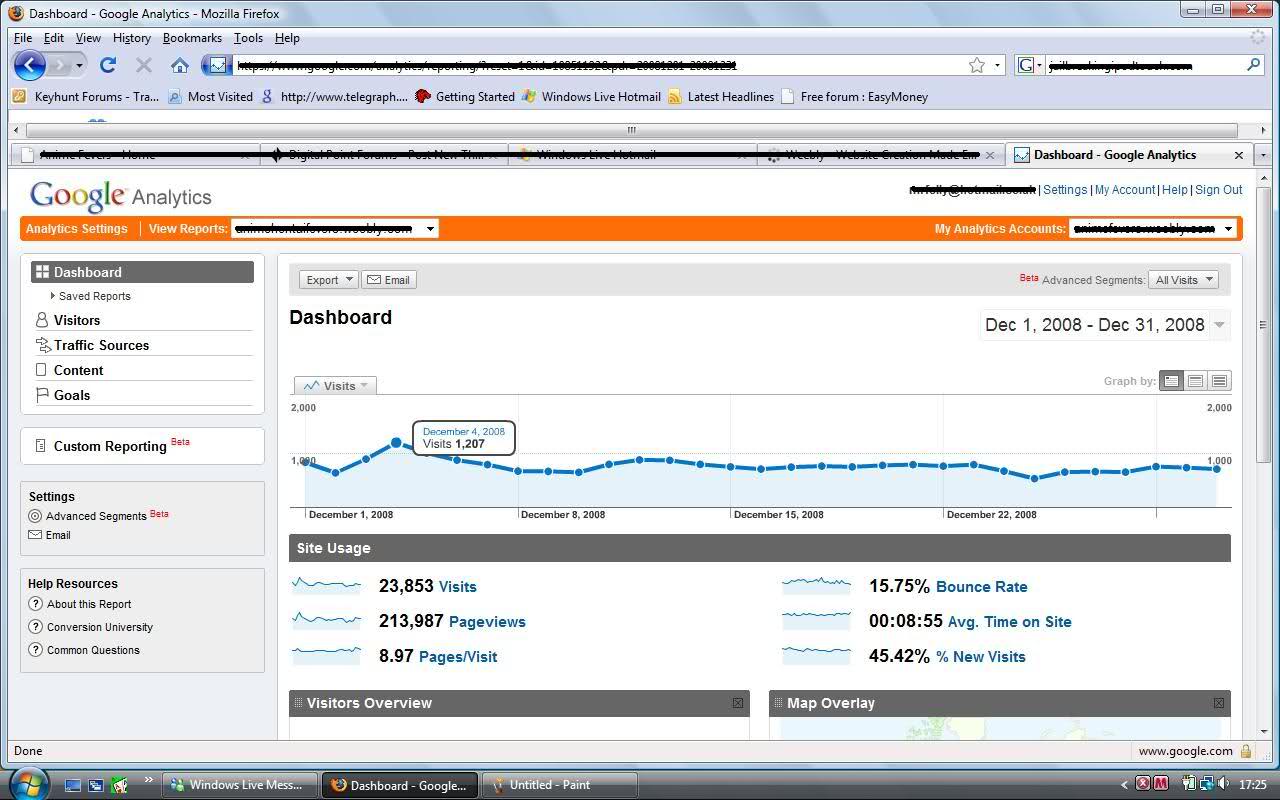
Task: Expand Saved Reports tree item
Action: 52,296
